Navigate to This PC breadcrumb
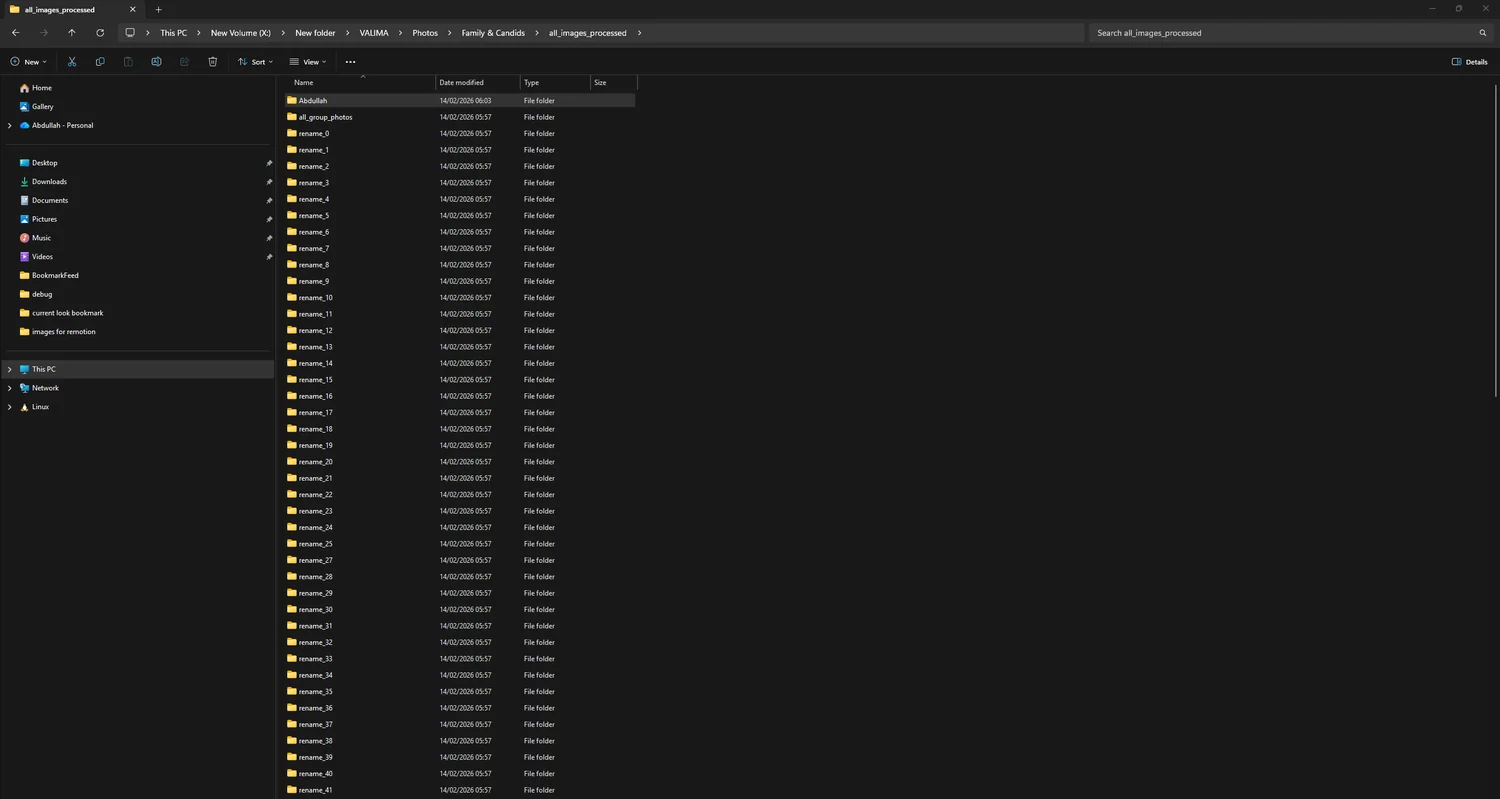Screen dimensions: 1500x799 click(x=173, y=33)
